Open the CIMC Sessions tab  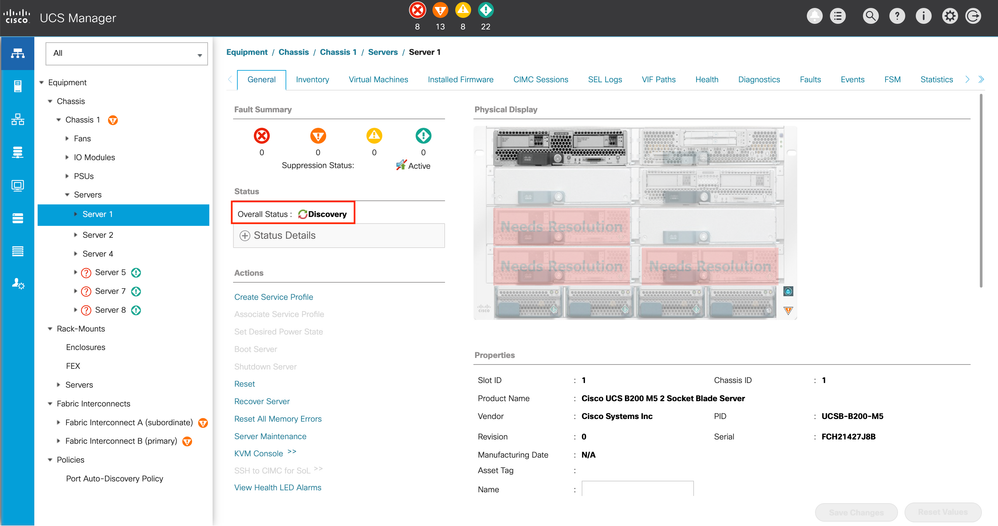pos(540,80)
